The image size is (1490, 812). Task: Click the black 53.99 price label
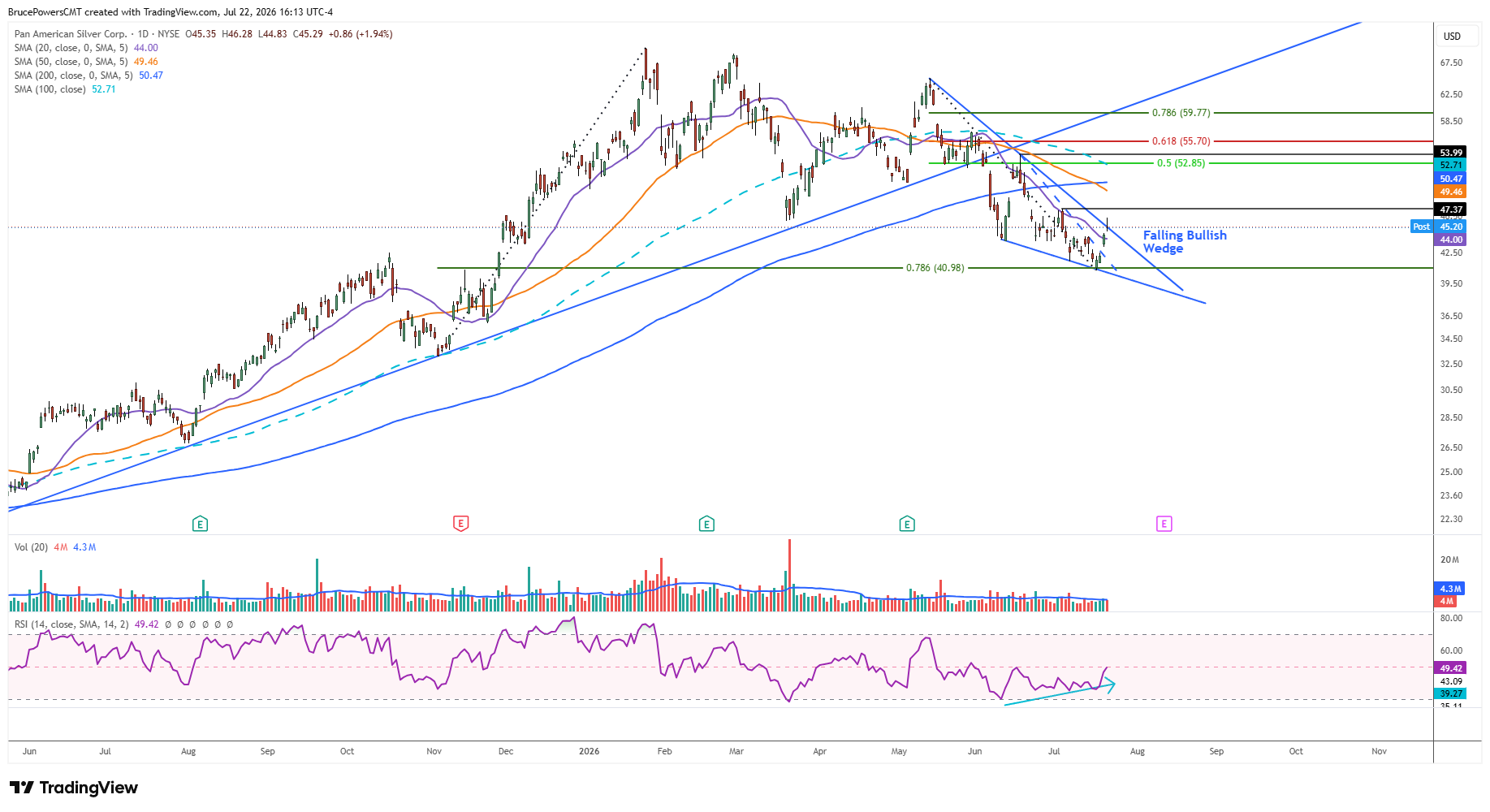tap(1451, 152)
